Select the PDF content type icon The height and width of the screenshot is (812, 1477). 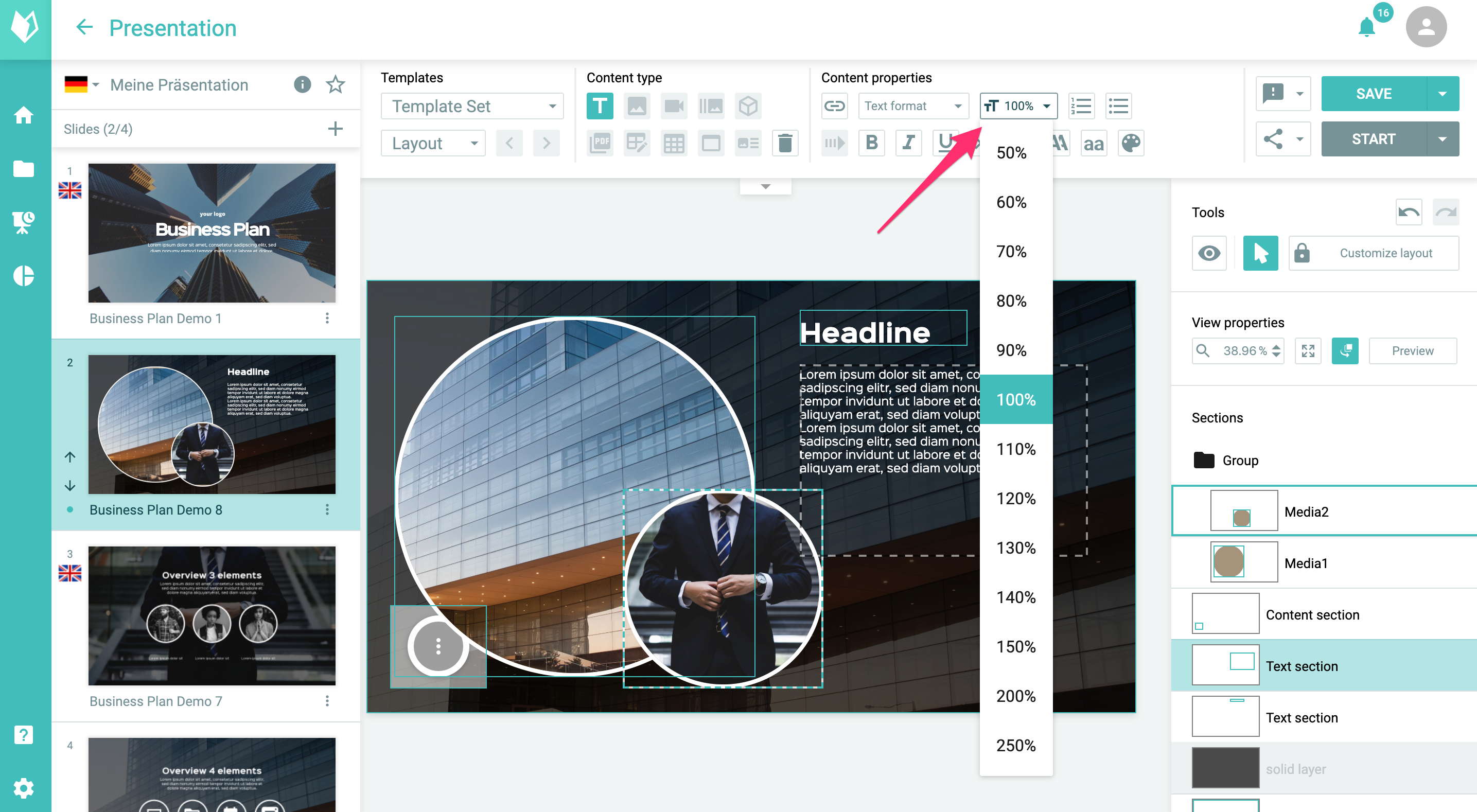[x=600, y=143]
